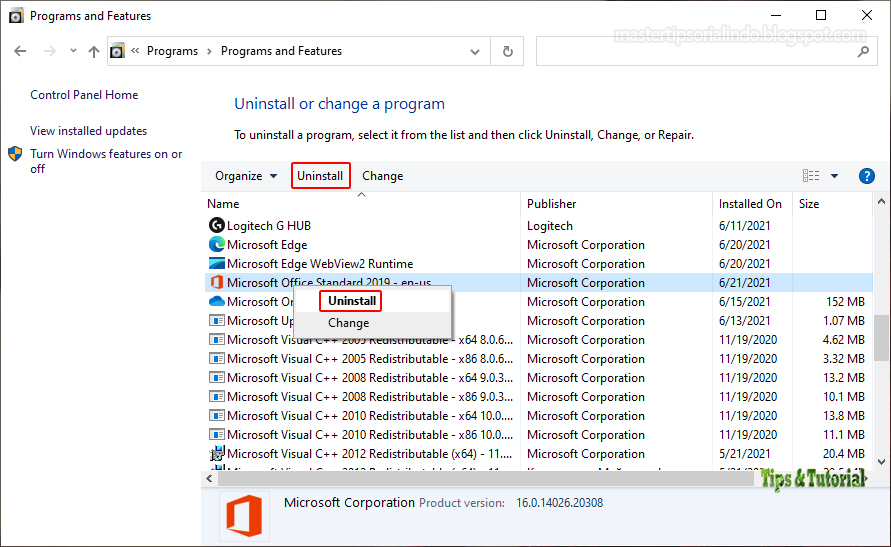This screenshot has width=891, height=547.
Task: Open View installed updates link
Action: [88, 131]
